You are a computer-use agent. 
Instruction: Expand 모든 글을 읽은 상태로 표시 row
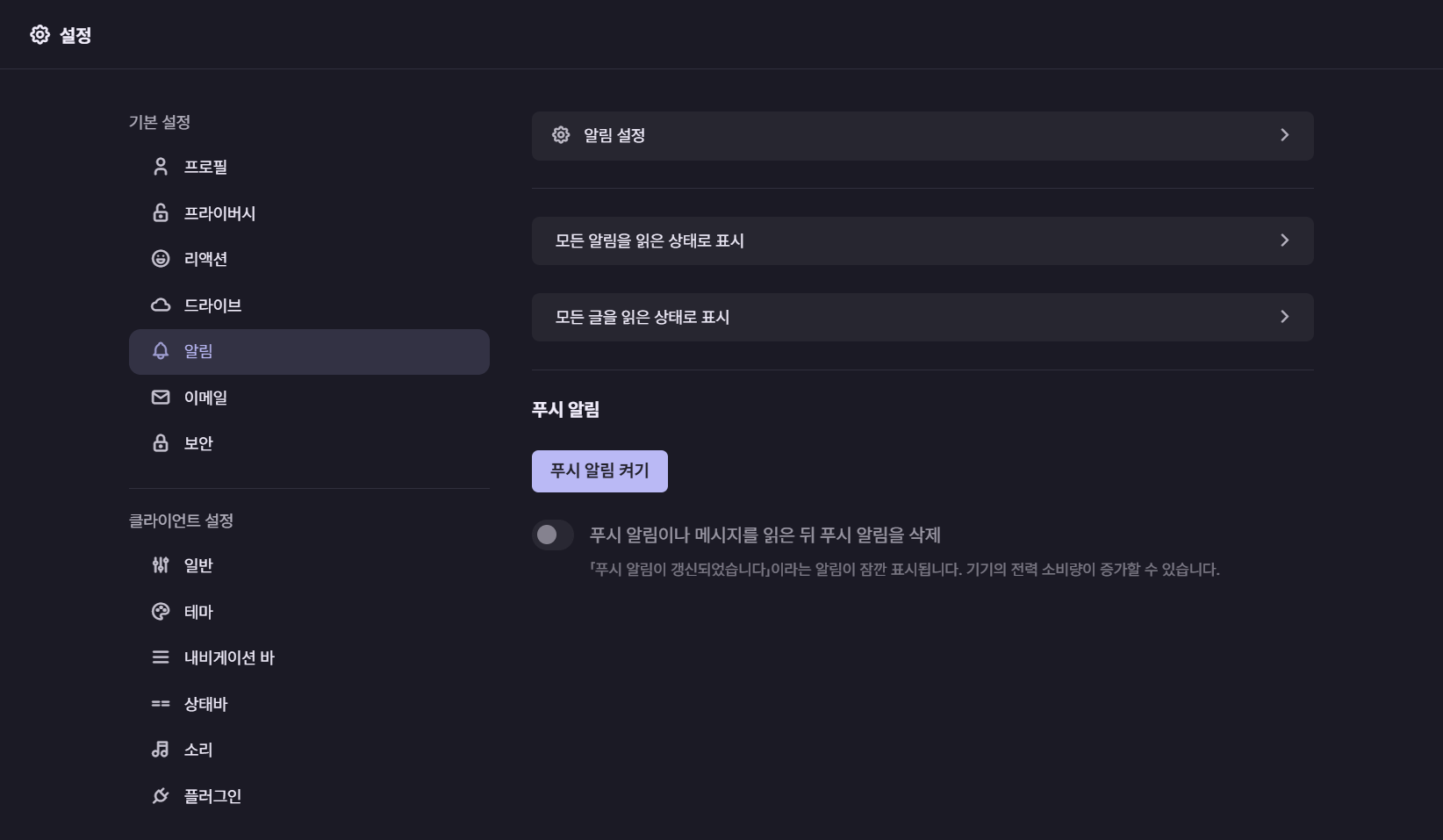tap(922, 316)
